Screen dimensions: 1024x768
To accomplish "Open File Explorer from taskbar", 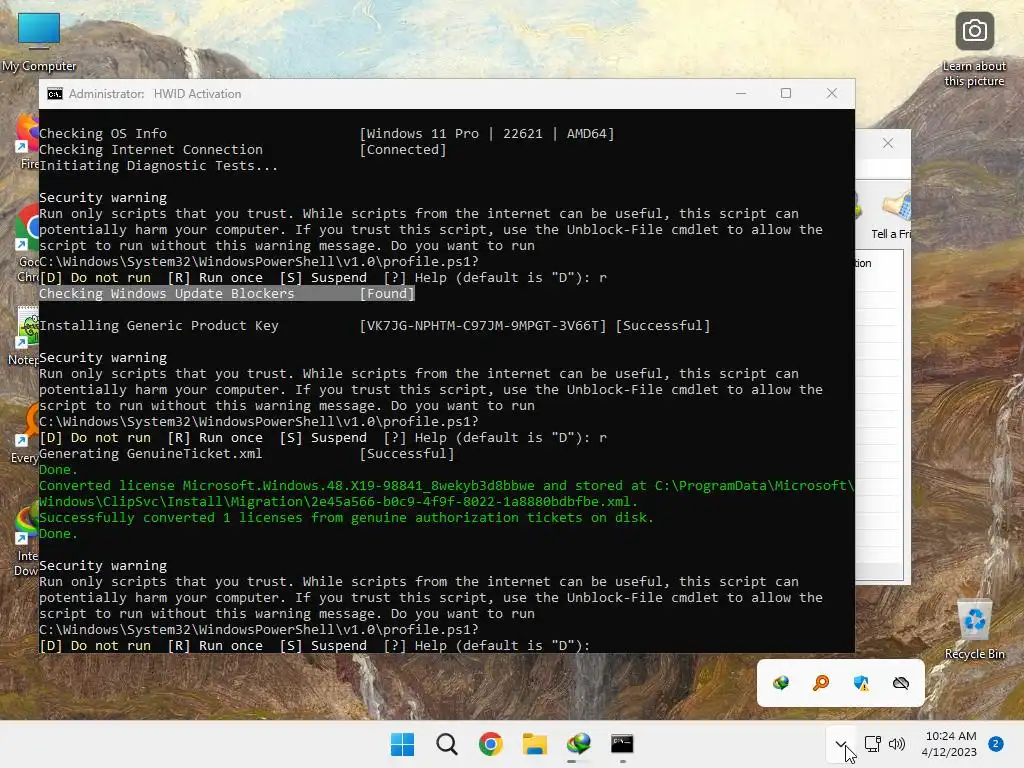I will tap(534, 744).
